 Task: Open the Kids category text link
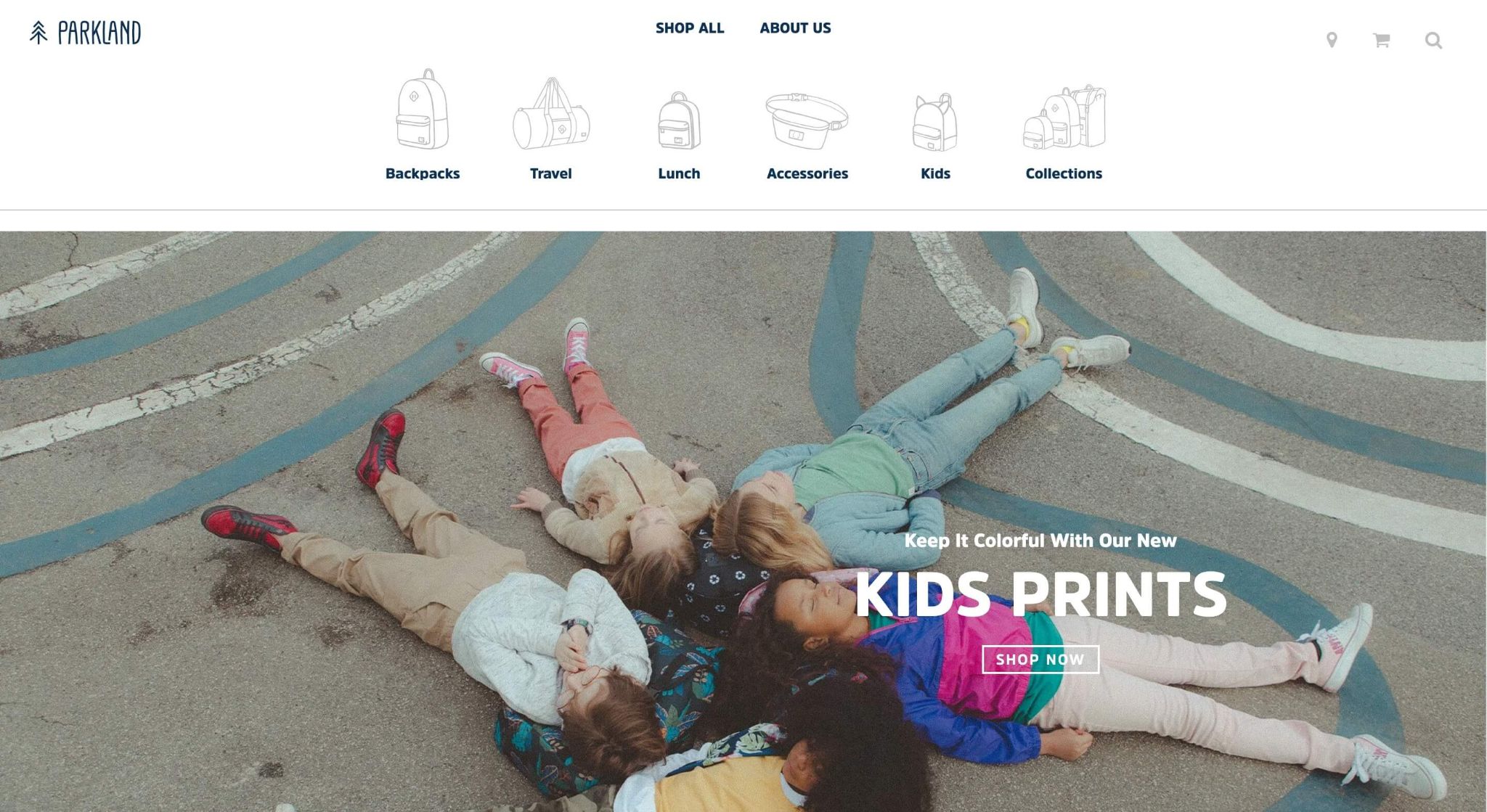click(935, 173)
